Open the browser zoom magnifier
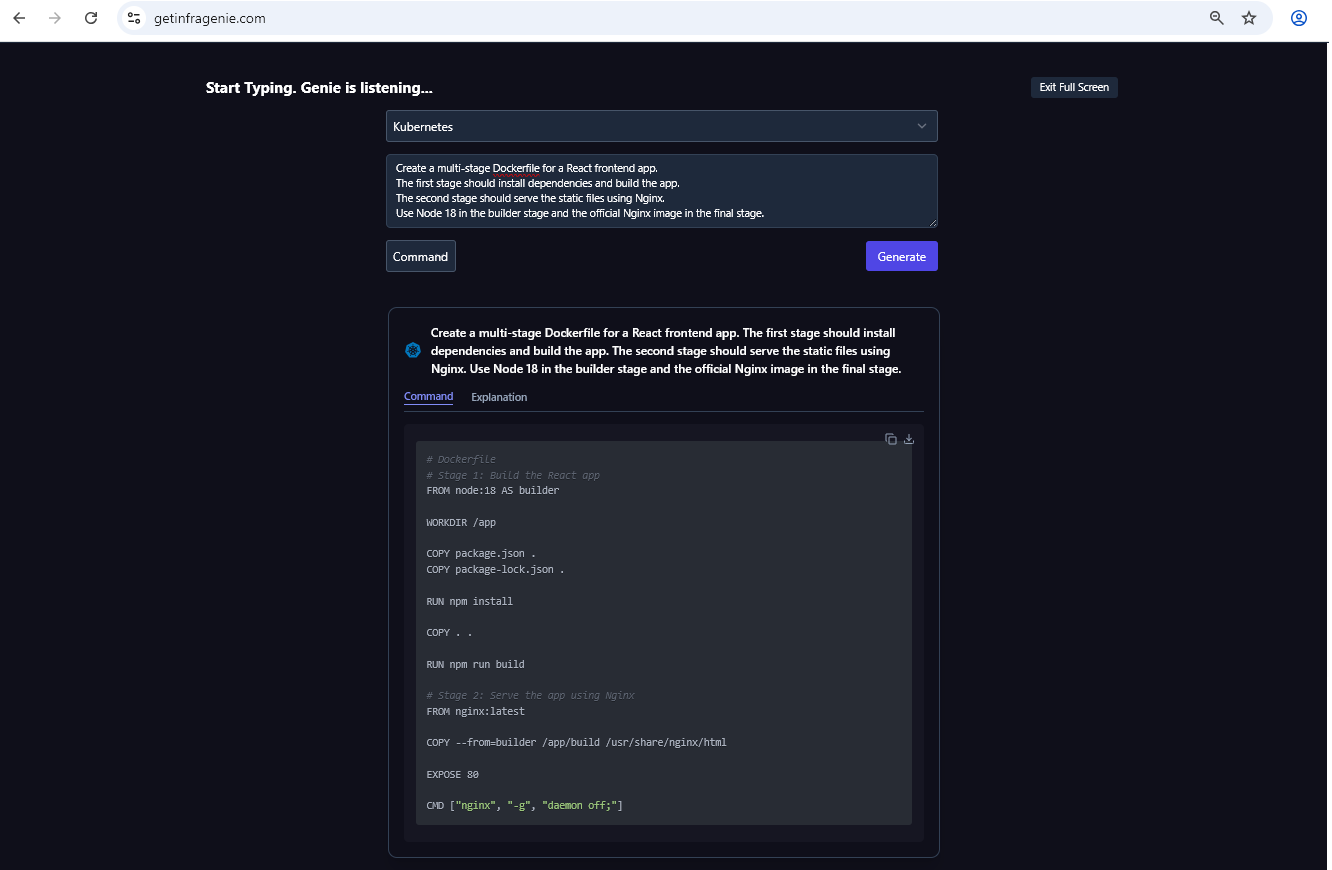Screen dimensions: 1332x870 pos(1217,18)
